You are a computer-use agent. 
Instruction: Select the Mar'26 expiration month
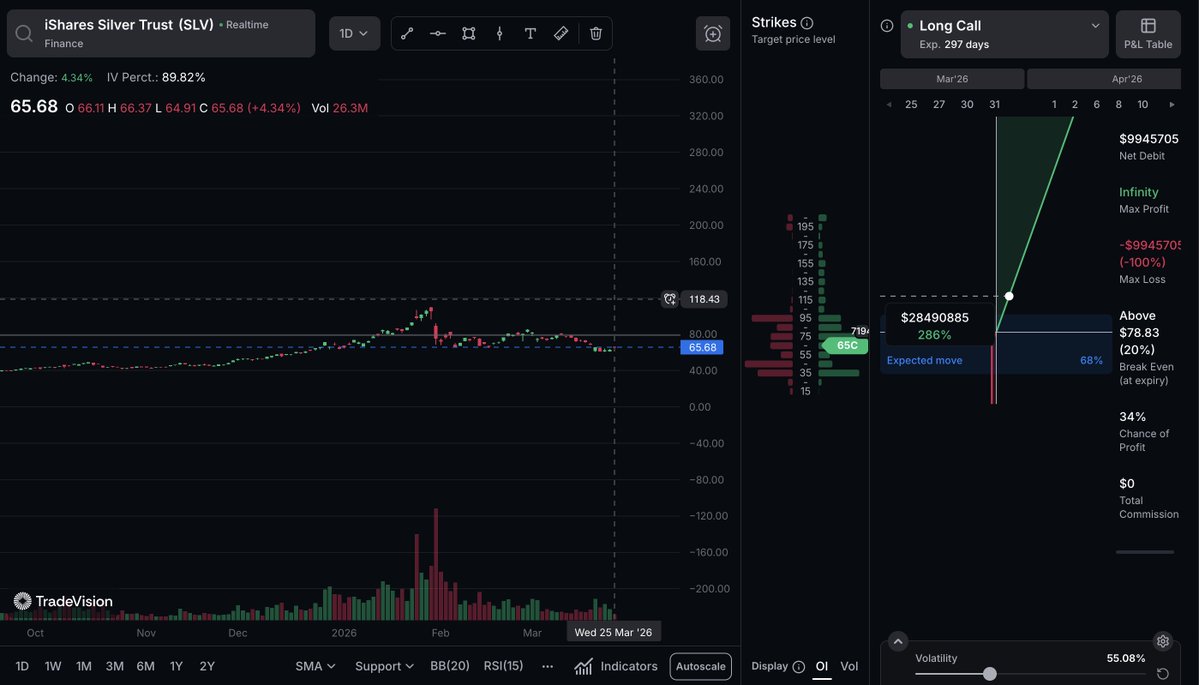(952, 79)
